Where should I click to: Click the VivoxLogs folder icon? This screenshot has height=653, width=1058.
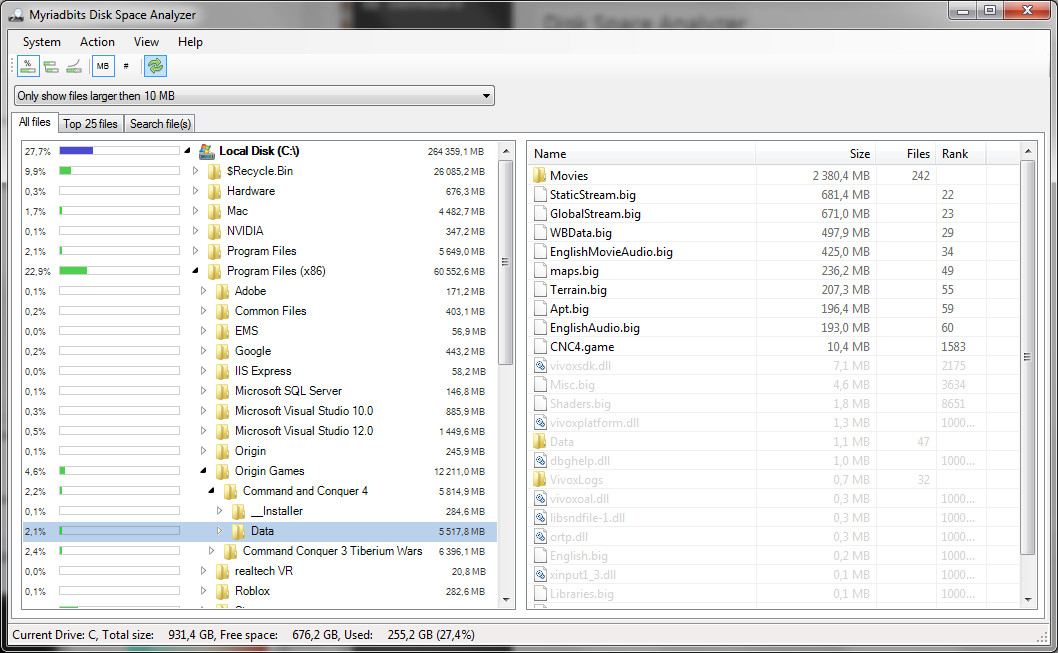(540, 480)
